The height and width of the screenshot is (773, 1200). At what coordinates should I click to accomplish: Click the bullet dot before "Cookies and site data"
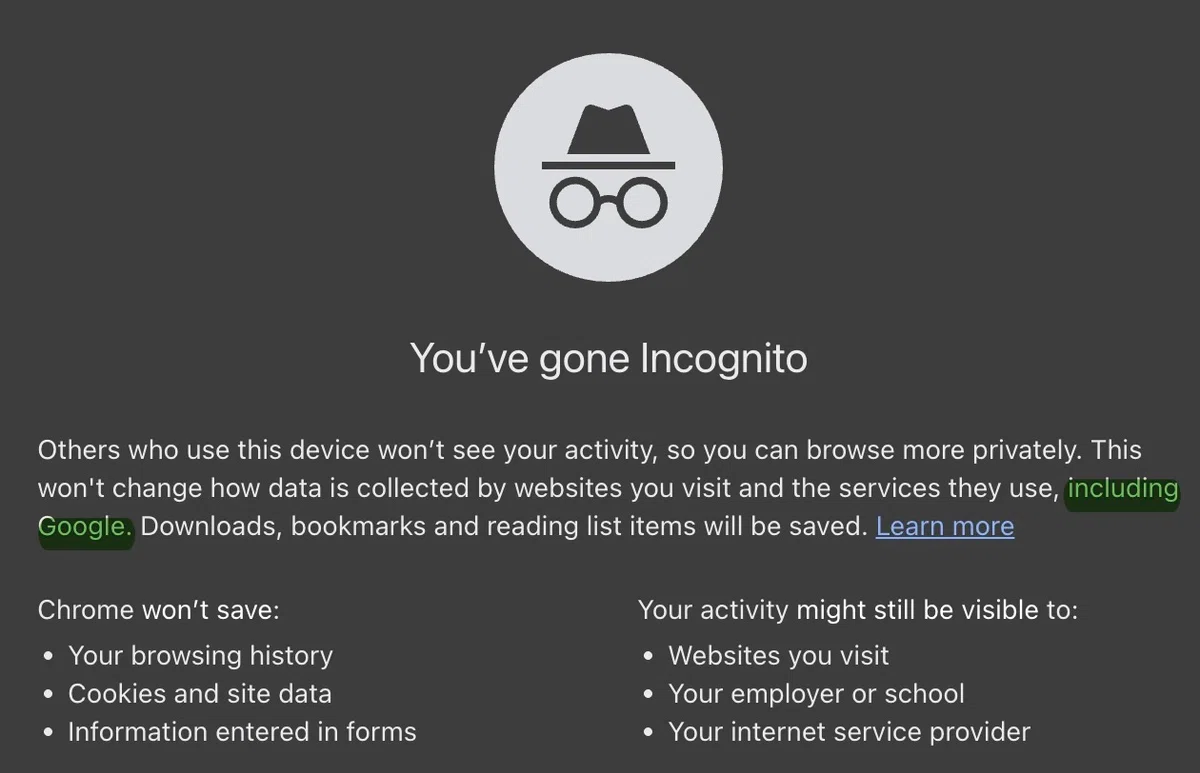click(49, 695)
